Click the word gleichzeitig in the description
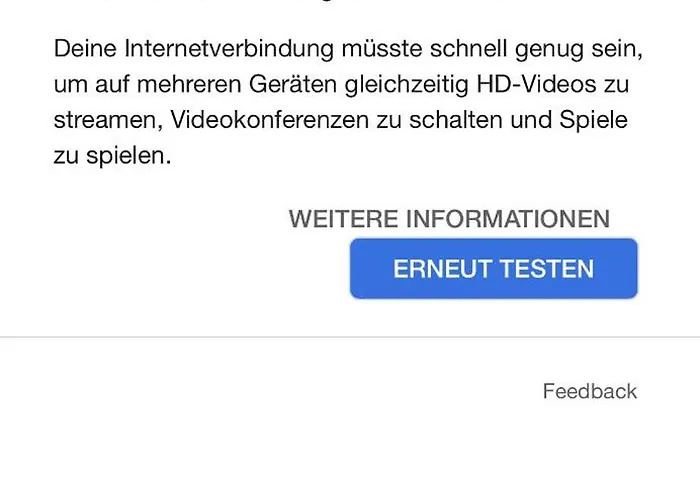The height and width of the screenshot is (500, 700). tap(406, 85)
